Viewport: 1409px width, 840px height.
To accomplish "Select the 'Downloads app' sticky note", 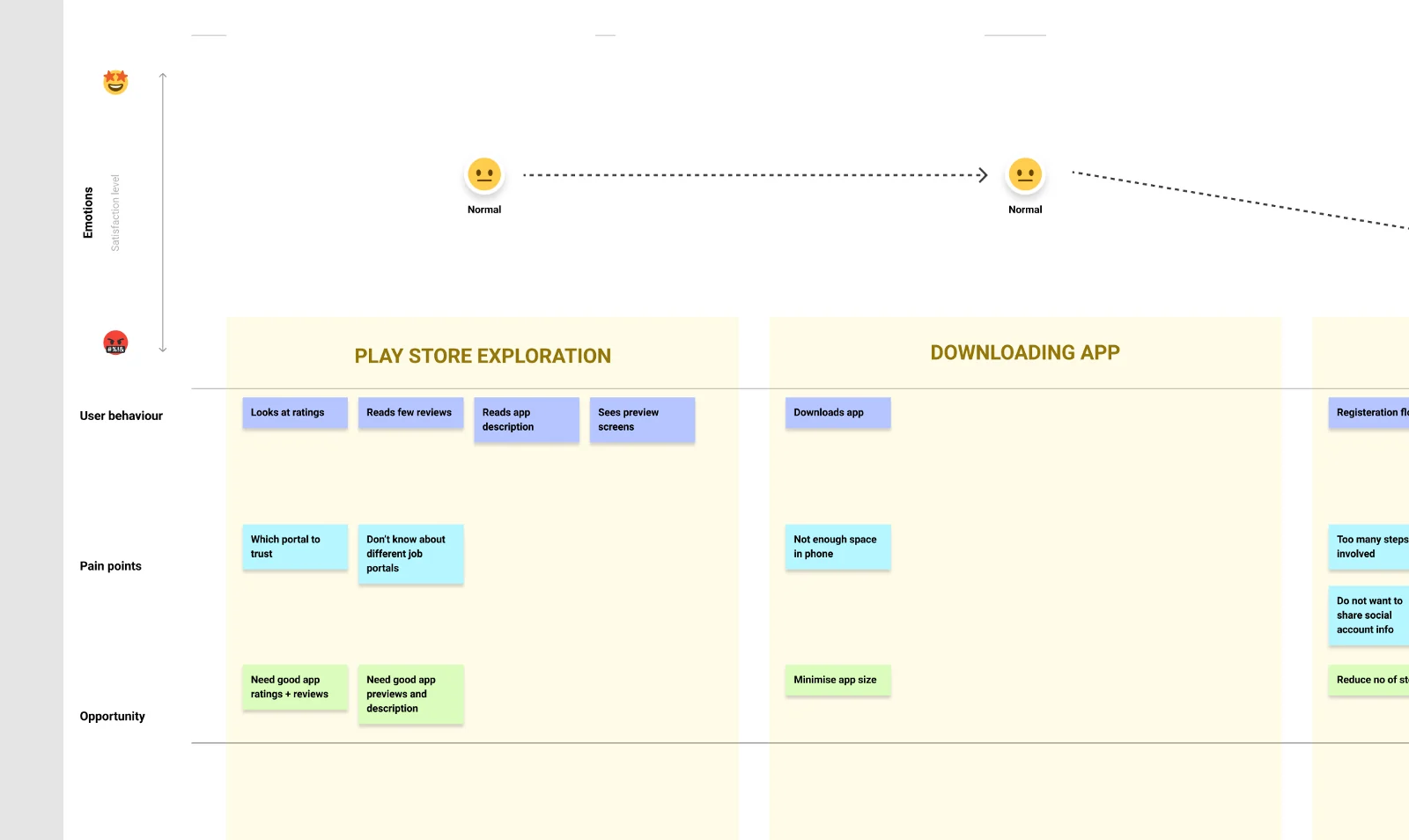I will [x=837, y=413].
